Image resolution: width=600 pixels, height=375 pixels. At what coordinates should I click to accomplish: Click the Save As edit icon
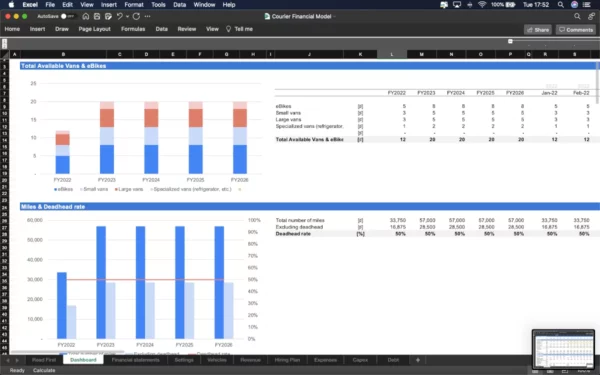(108, 16)
